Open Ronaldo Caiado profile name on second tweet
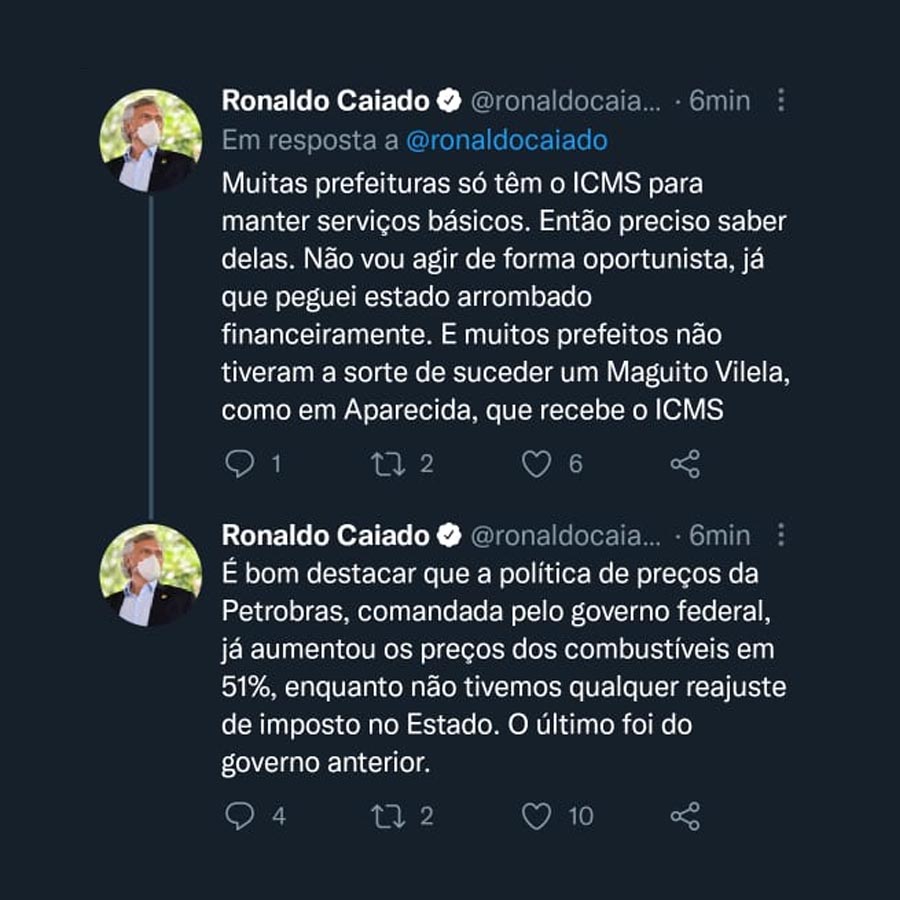The width and height of the screenshot is (900, 900). click(x=326, y=535)
